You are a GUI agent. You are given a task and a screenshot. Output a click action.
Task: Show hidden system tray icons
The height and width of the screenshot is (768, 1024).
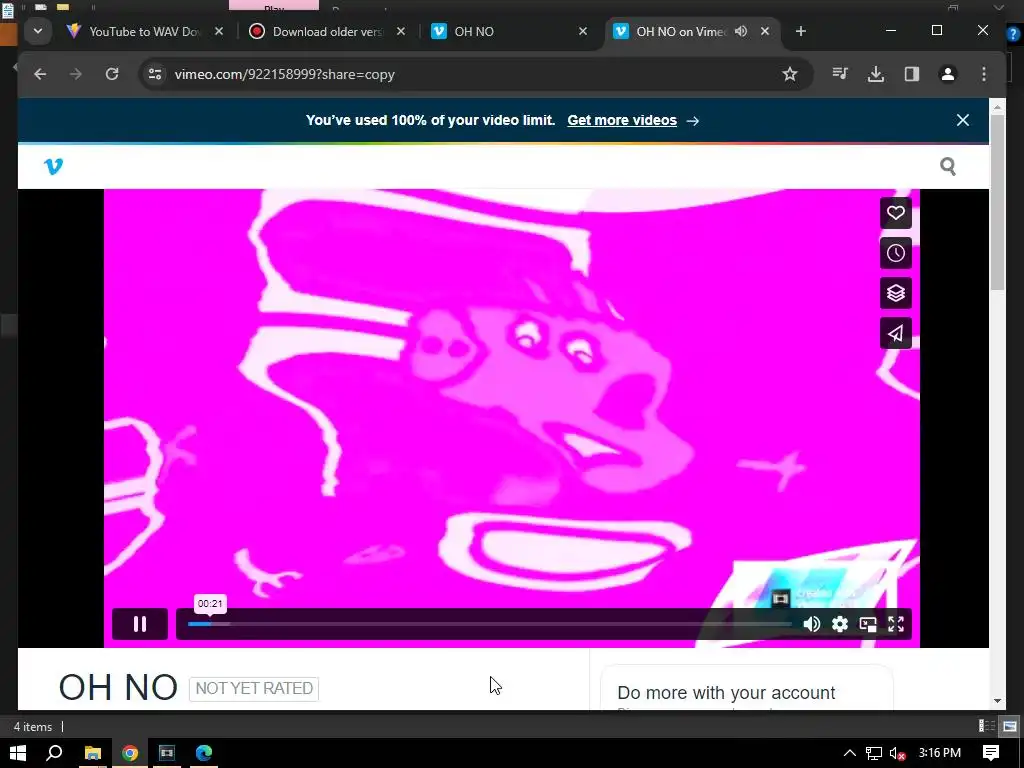pos(849,753)
